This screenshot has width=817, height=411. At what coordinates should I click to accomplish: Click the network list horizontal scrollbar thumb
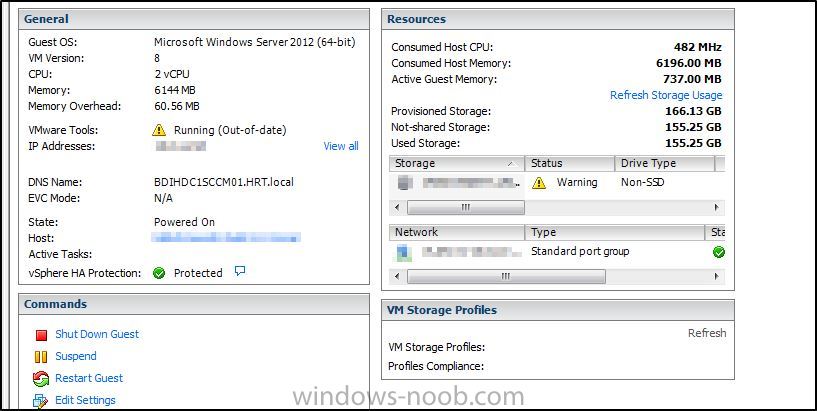pos(506,277)
